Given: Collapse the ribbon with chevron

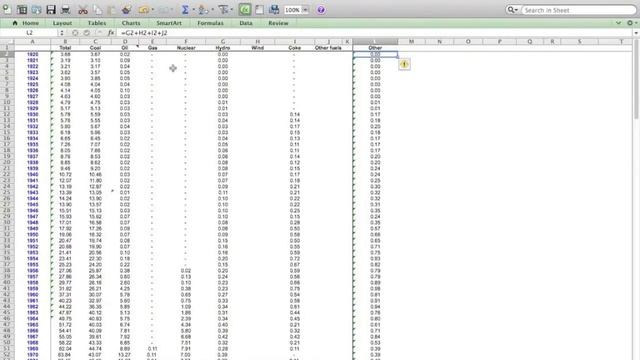Looking at the screenshot, I should tap(618, 23).
